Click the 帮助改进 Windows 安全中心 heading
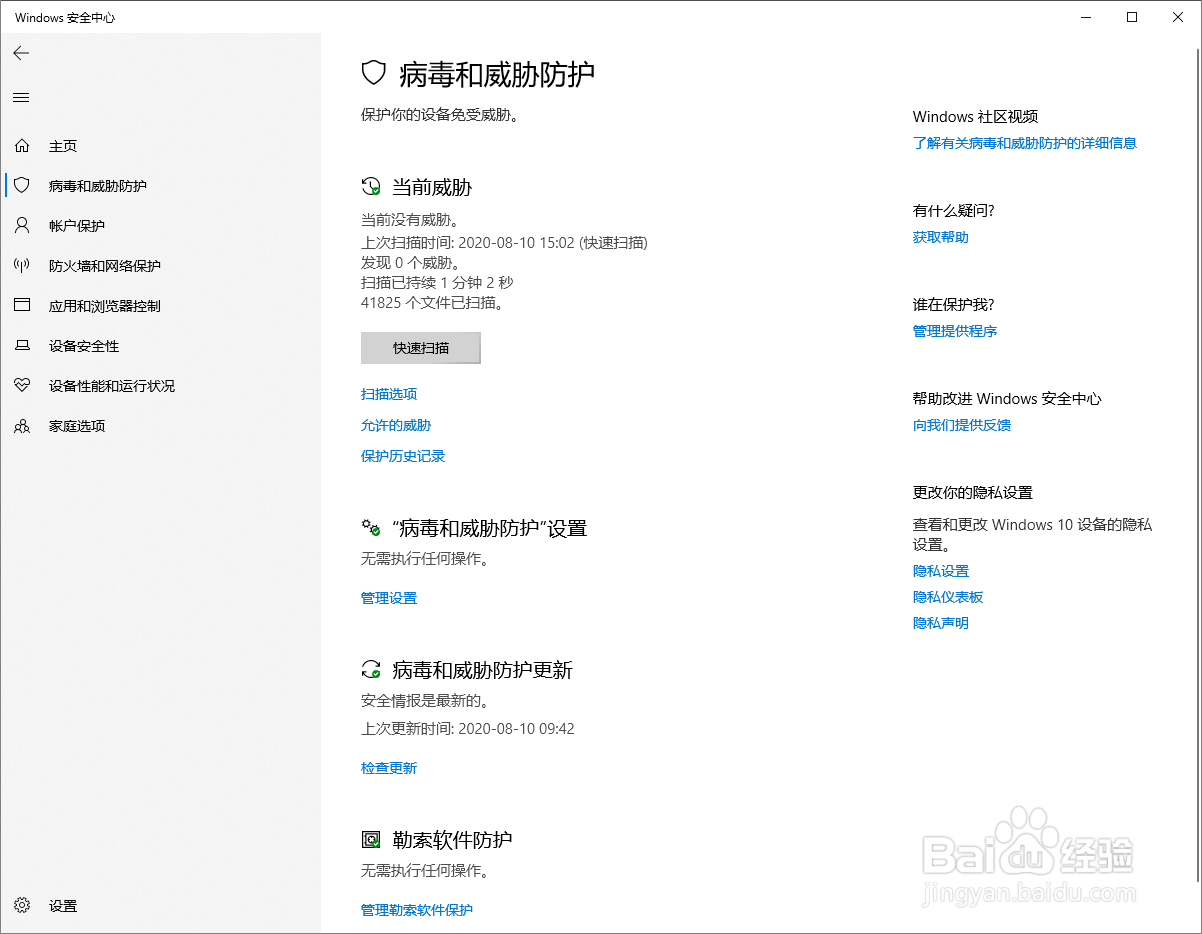 pyautogui.click(x=1007, y=399)
